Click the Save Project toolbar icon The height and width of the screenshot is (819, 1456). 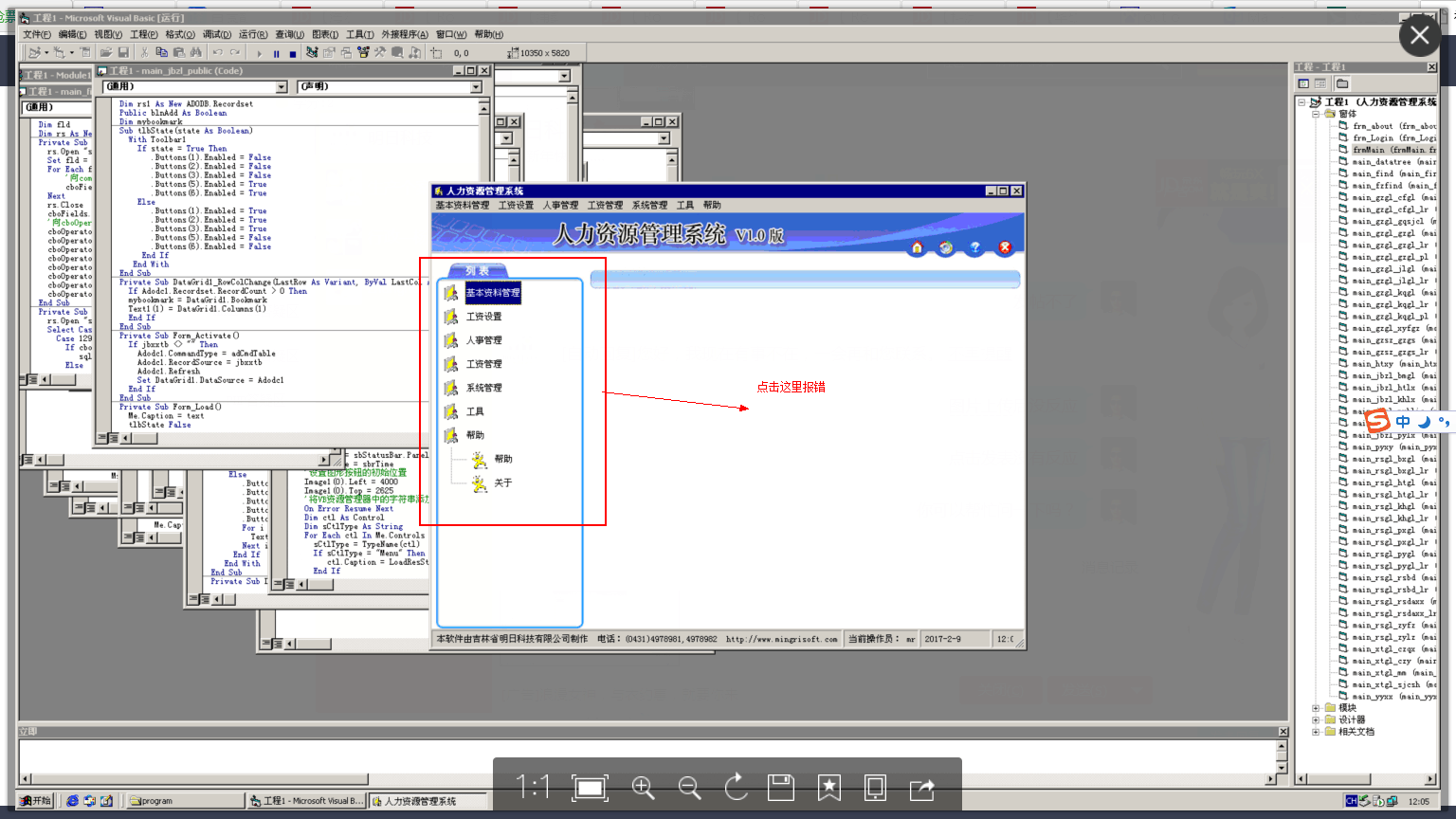point(123,53)
